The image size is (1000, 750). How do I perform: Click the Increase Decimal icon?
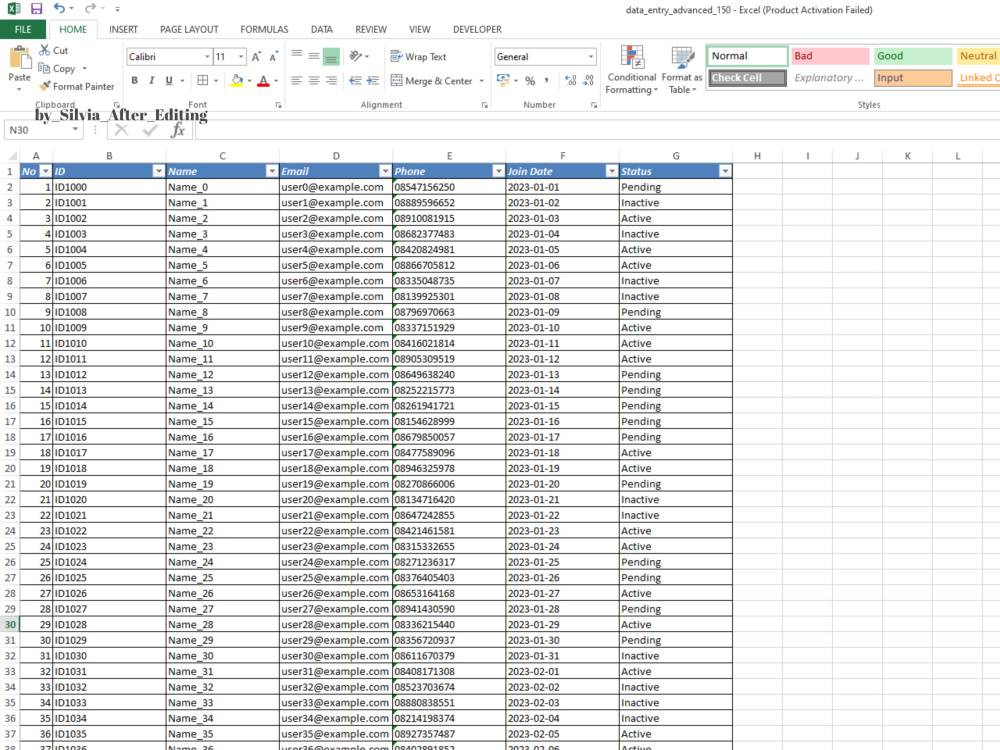[570, 80]
